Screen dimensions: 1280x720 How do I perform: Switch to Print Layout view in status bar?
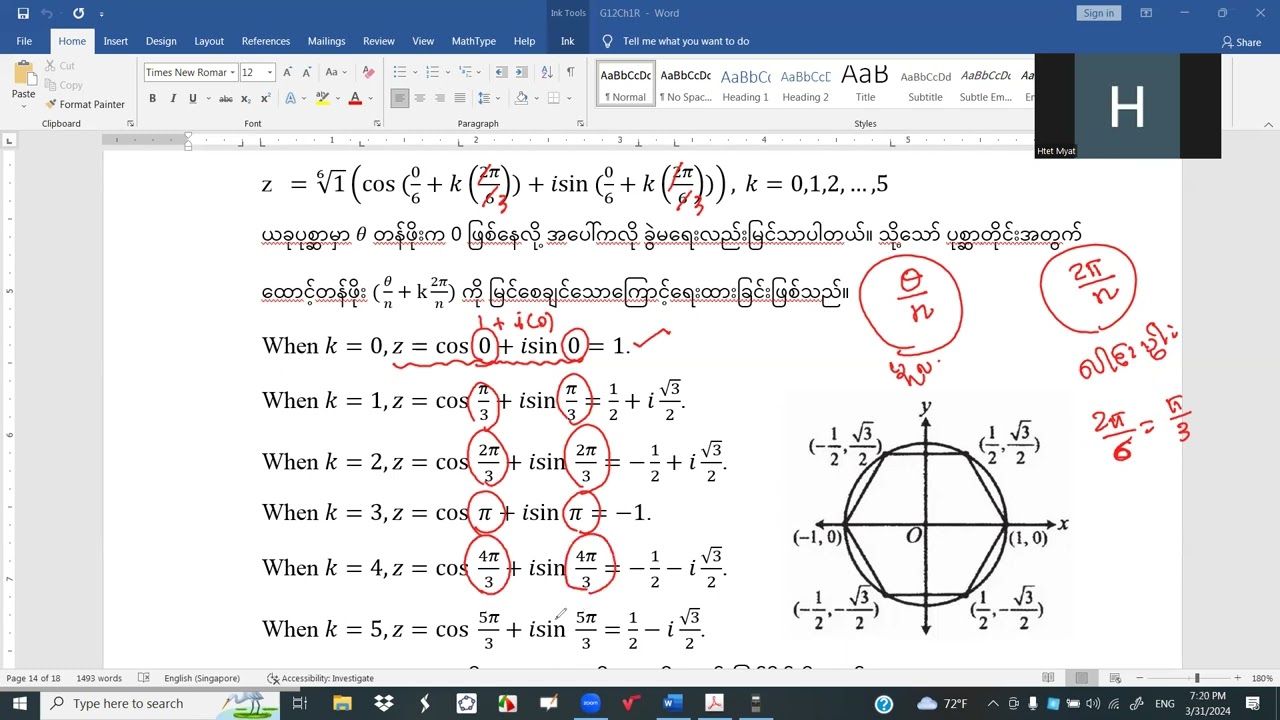1081,678
